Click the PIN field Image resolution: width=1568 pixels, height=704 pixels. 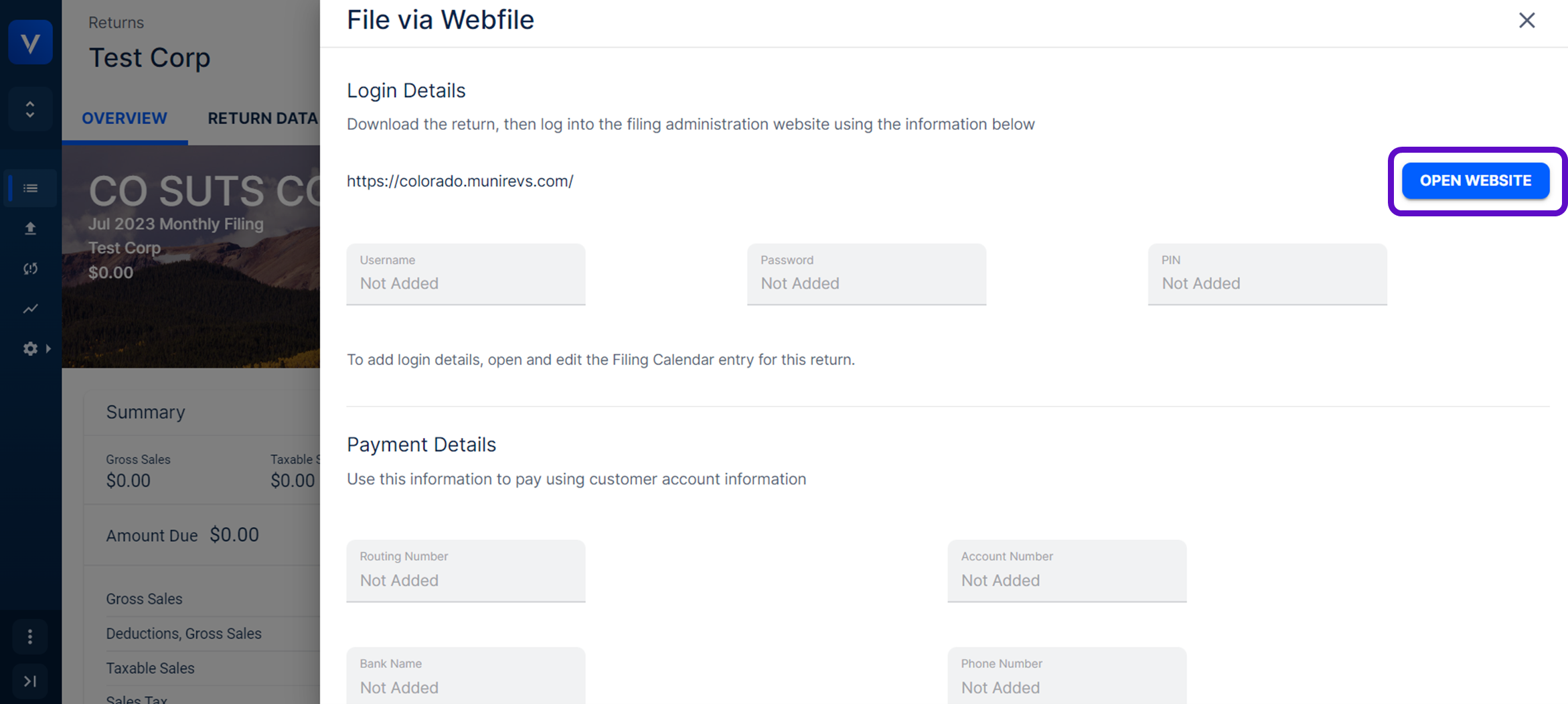(1267, 275)
